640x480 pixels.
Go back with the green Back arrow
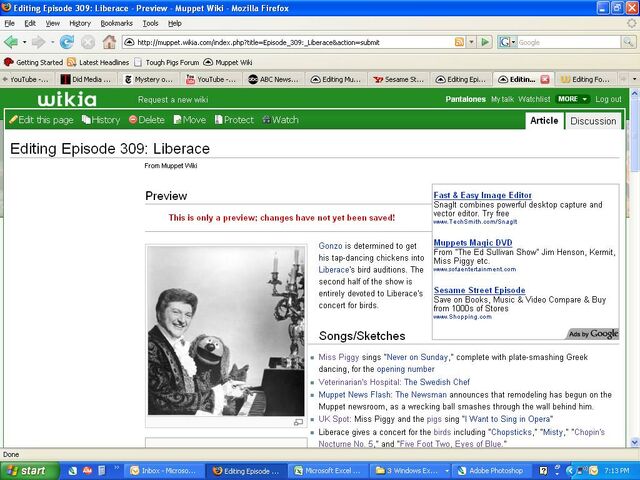pos(10,42)
